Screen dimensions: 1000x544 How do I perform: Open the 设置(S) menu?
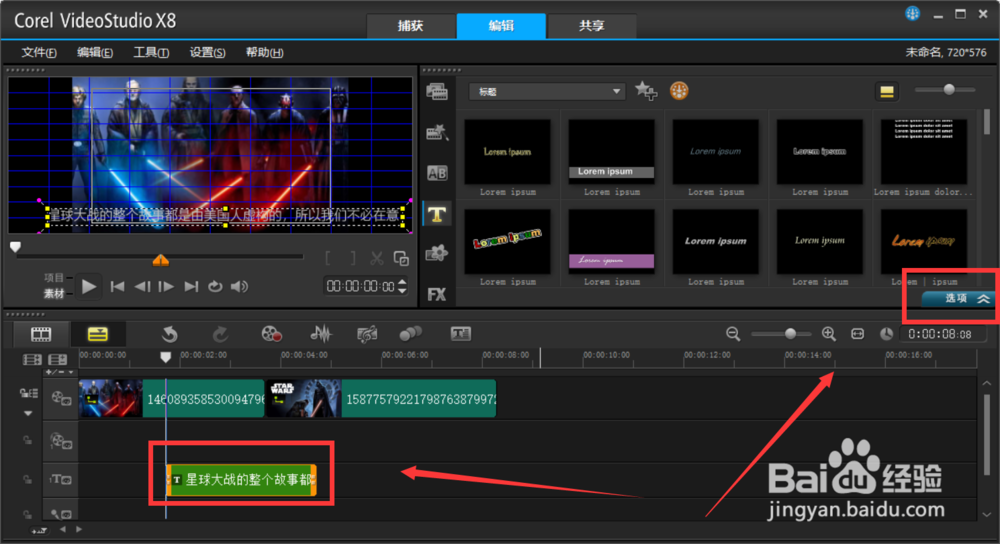click(x=207, y=52)
